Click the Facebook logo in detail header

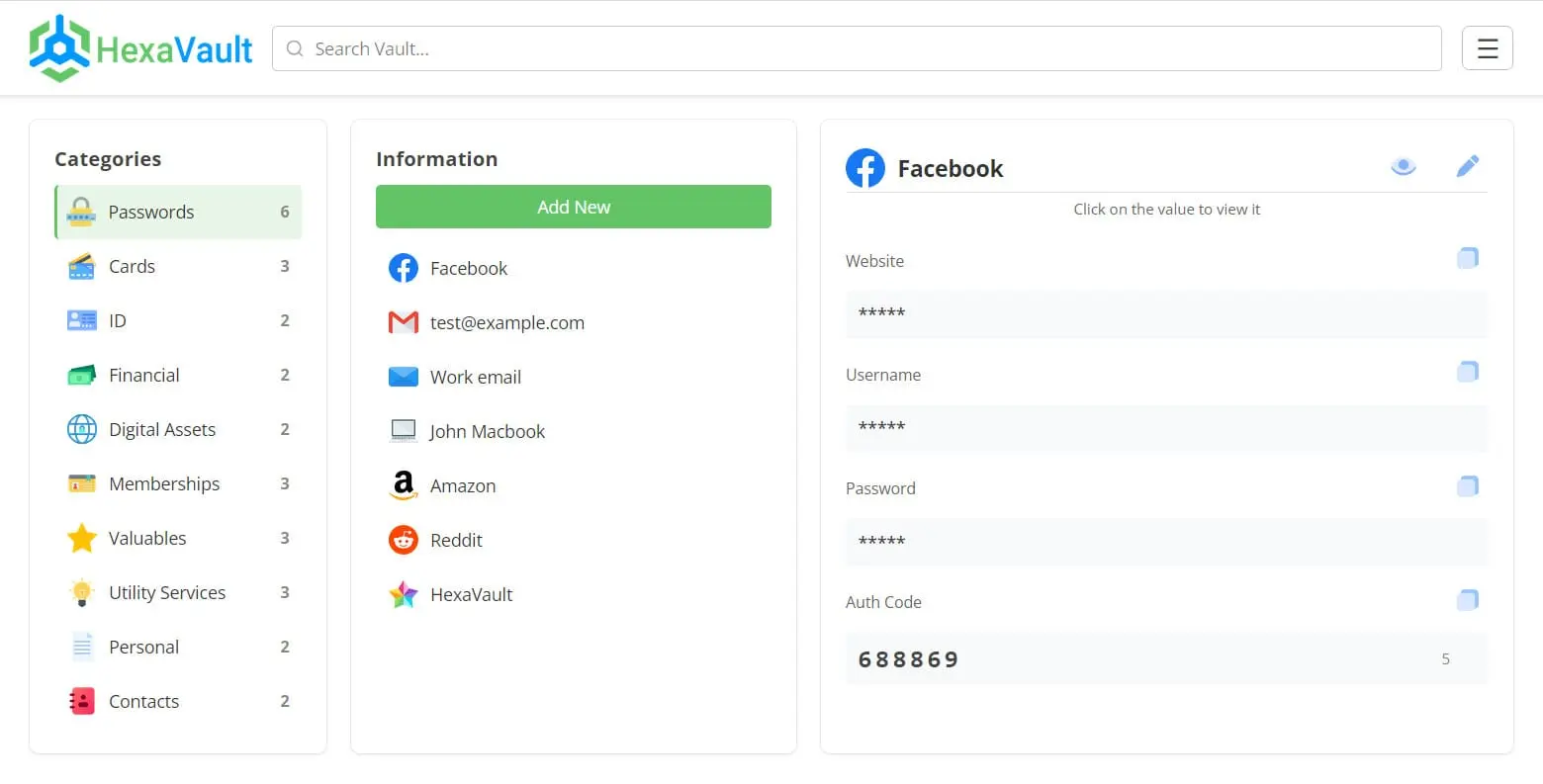point(865,168)
